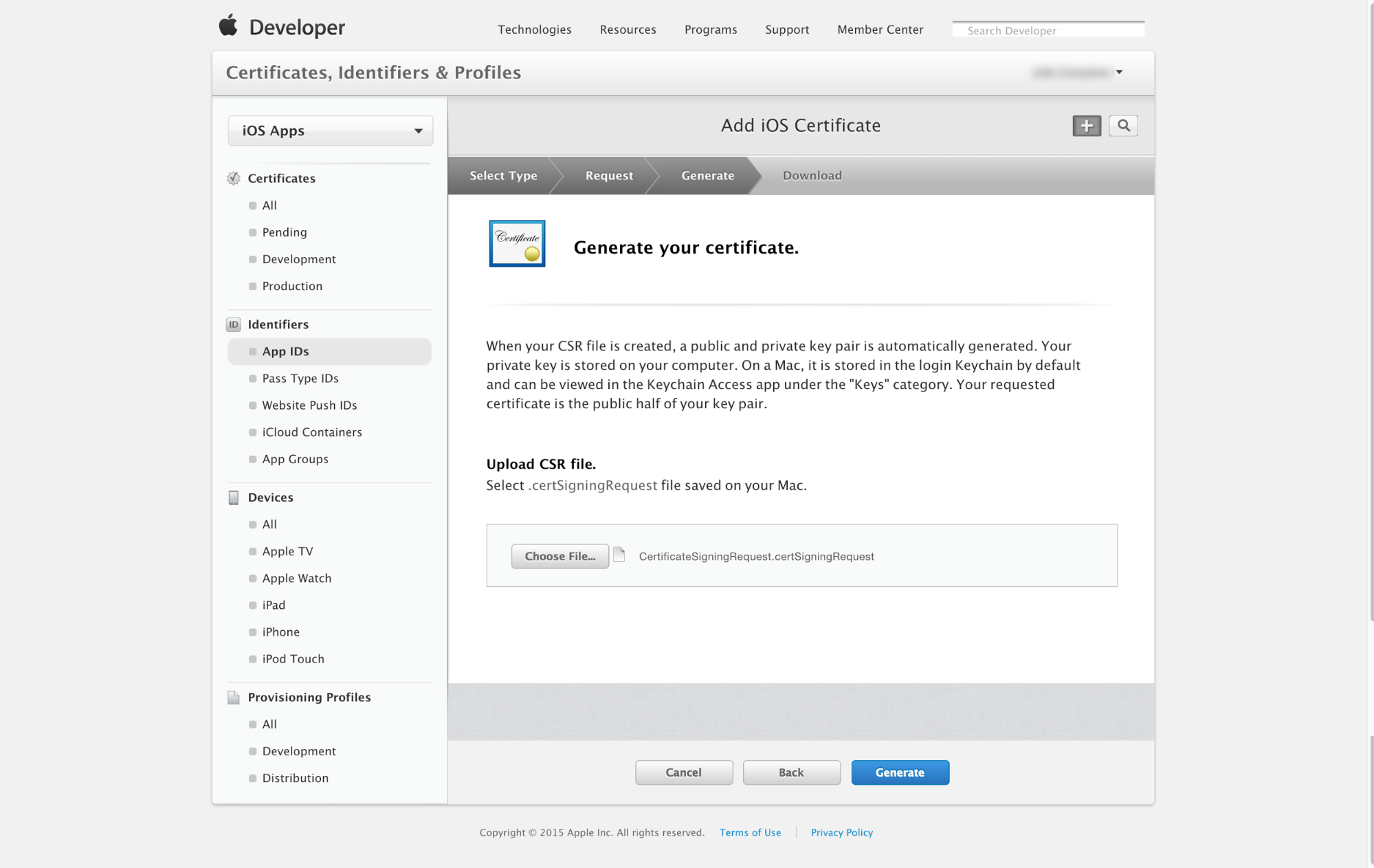Click the Devices section icon in sidebar

[234, 497]
